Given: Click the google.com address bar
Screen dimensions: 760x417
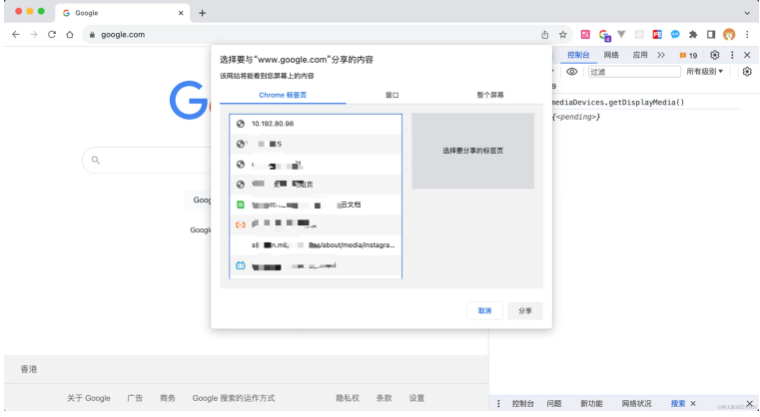Looking at the screenshot, I should (x=310, y=34).
